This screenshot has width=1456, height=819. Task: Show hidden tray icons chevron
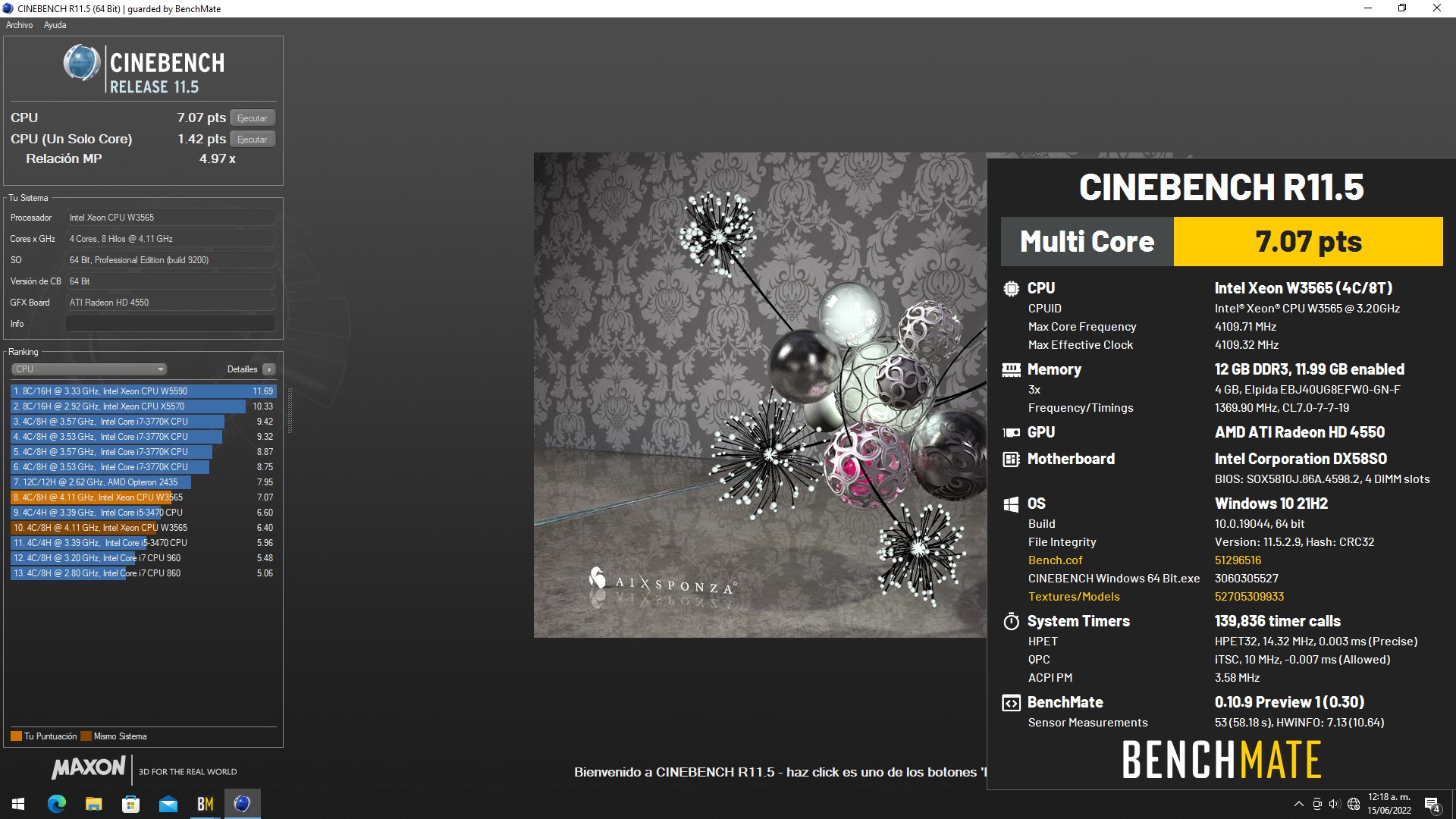[x=1298, y=804]
